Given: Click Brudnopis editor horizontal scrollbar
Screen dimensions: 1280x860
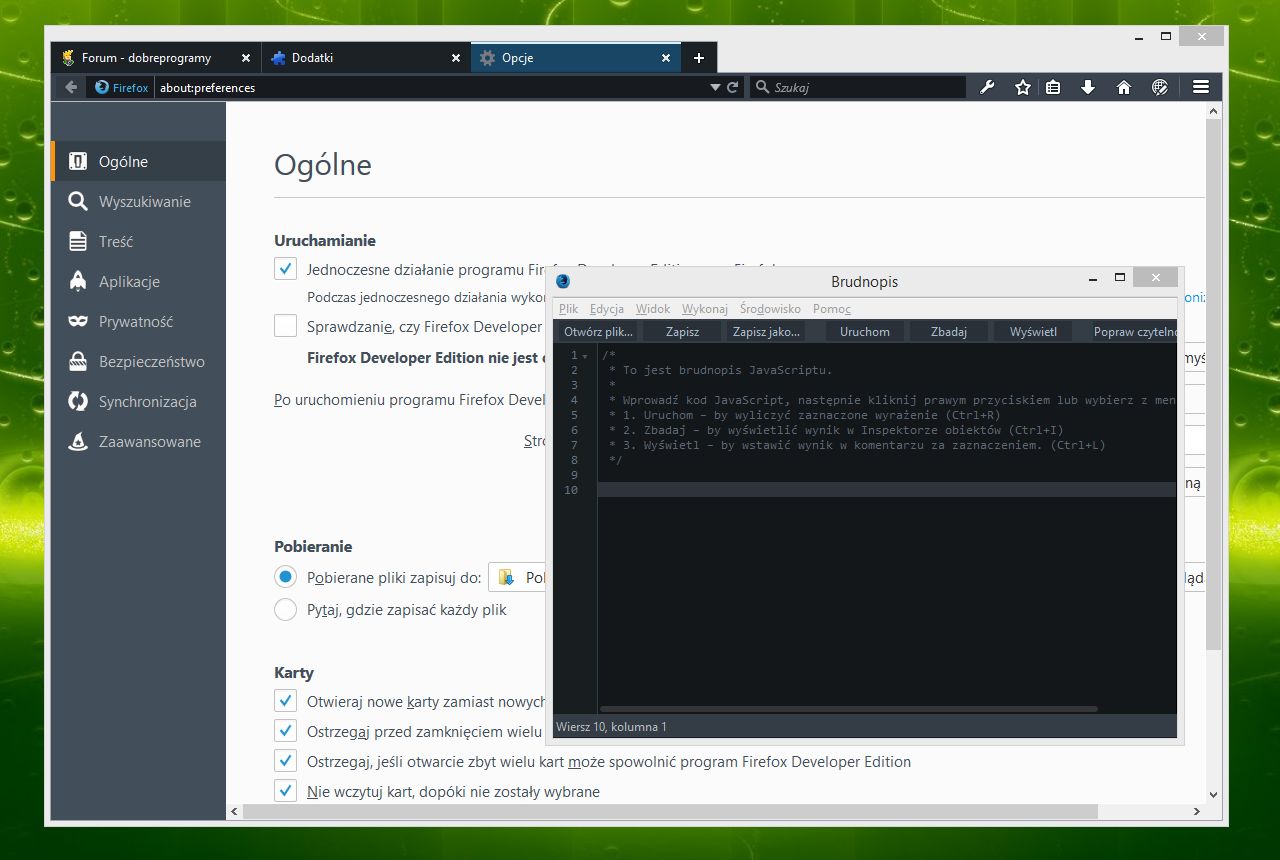Looking at the screenshot, I should (848, 709).
